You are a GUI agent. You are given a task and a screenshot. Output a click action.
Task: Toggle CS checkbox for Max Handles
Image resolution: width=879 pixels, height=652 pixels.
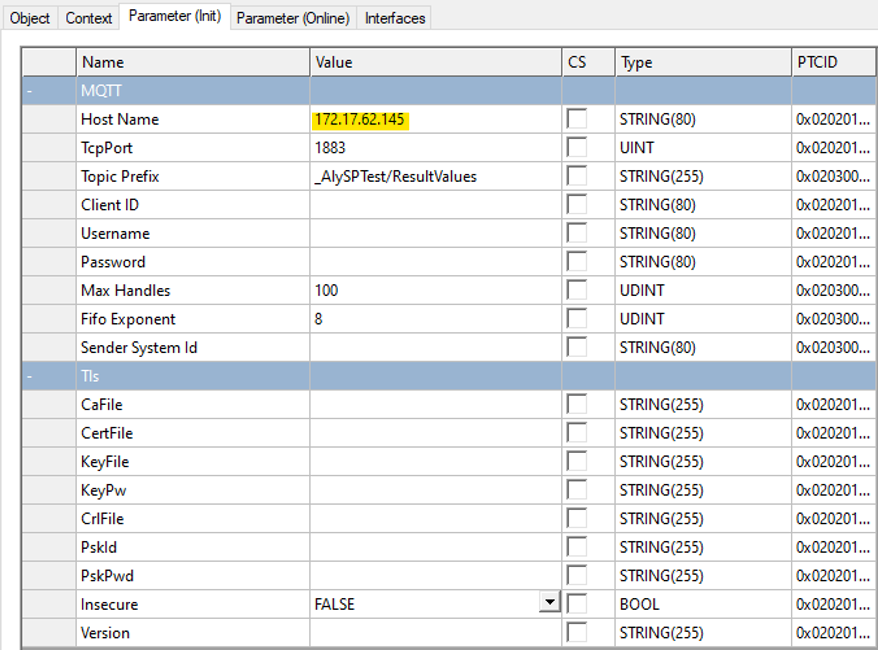(x=577, y=290)
